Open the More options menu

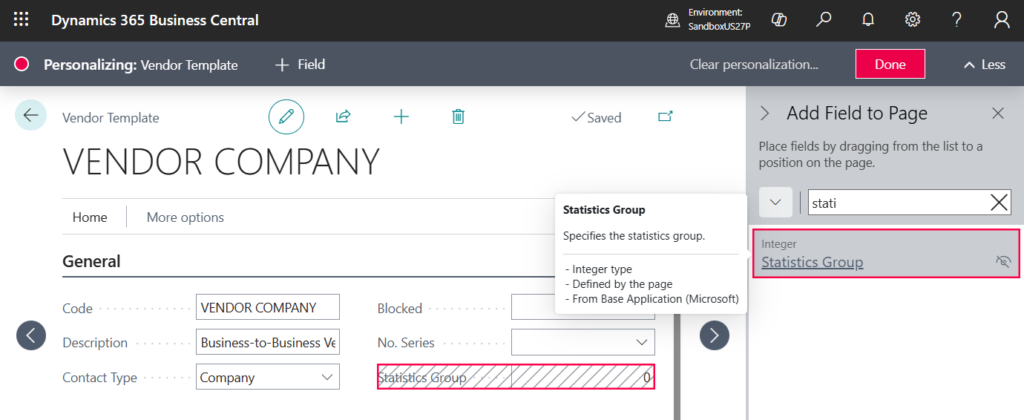point(185,217)
